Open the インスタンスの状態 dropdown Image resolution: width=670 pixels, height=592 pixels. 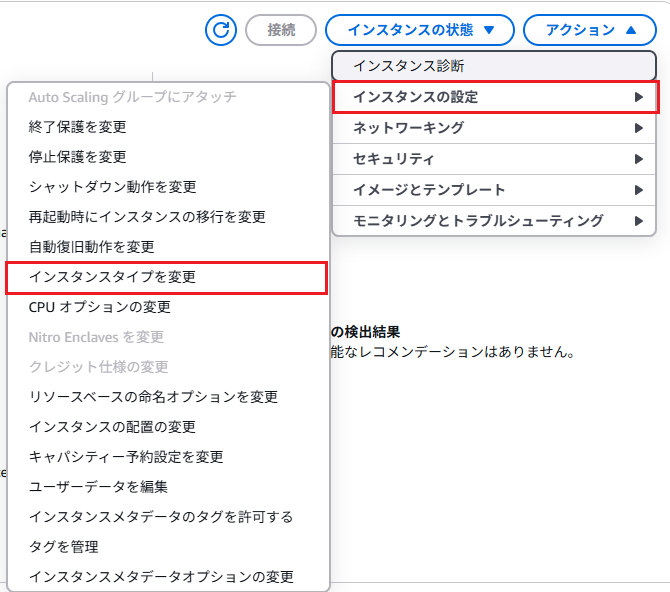click(420, 30)
